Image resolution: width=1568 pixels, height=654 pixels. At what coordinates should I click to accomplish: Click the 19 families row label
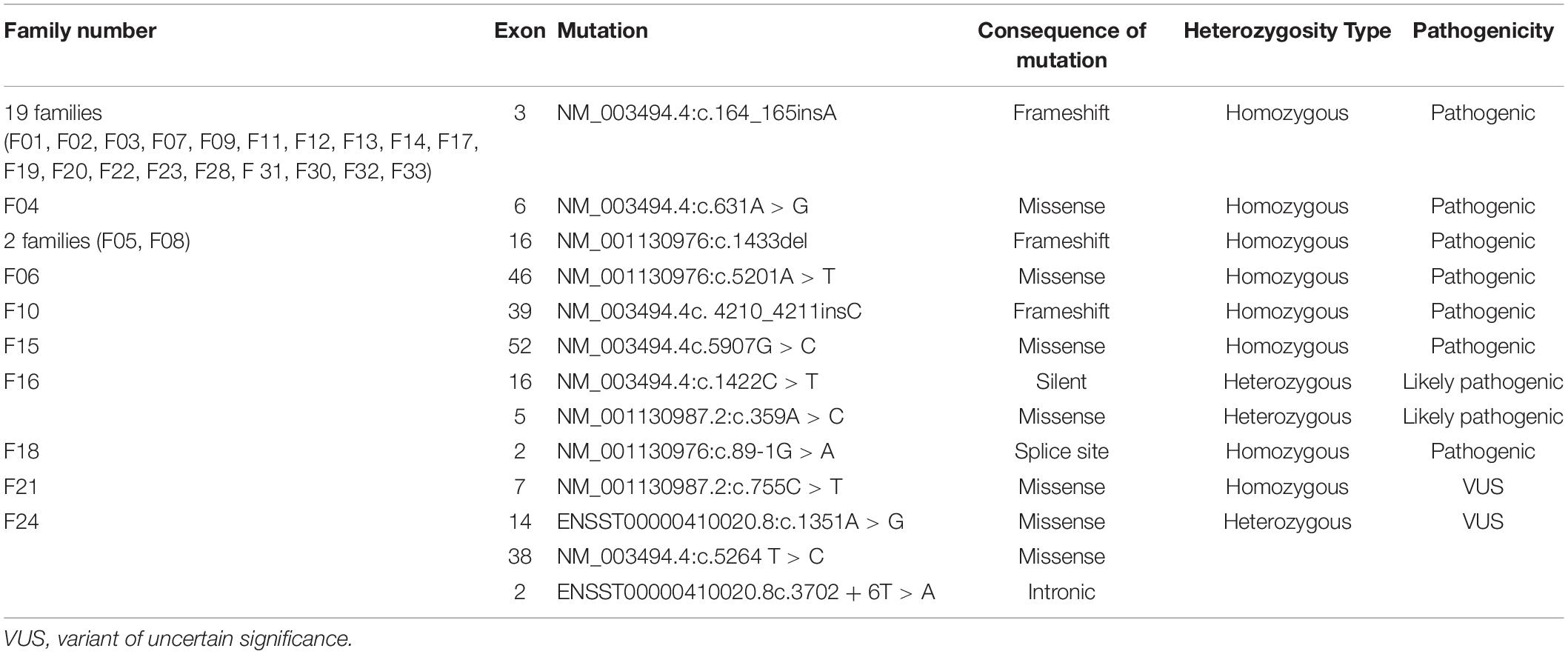[53, 113]
